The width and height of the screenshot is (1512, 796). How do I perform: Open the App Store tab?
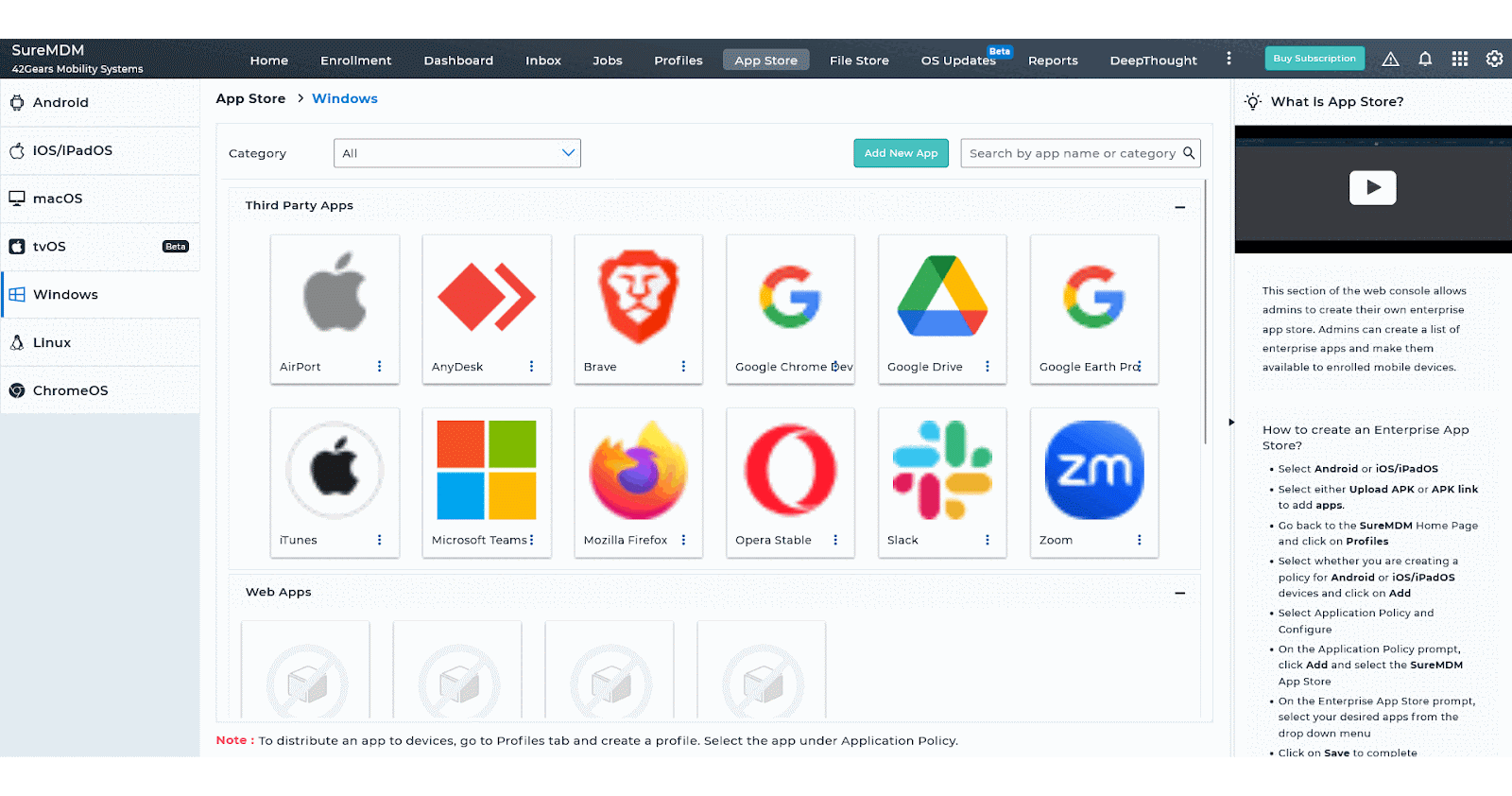pos(766,60)
